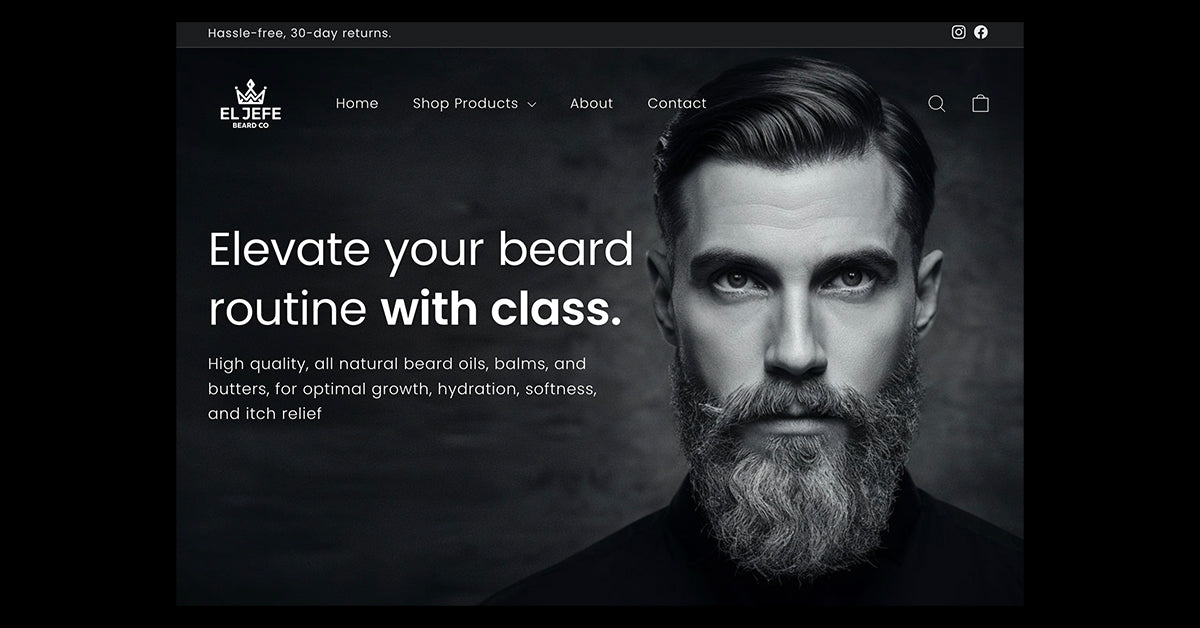Image resolution: width=1200 pixels, height=628 pixels.
Task: Open the About page
Action: point(591,103)
